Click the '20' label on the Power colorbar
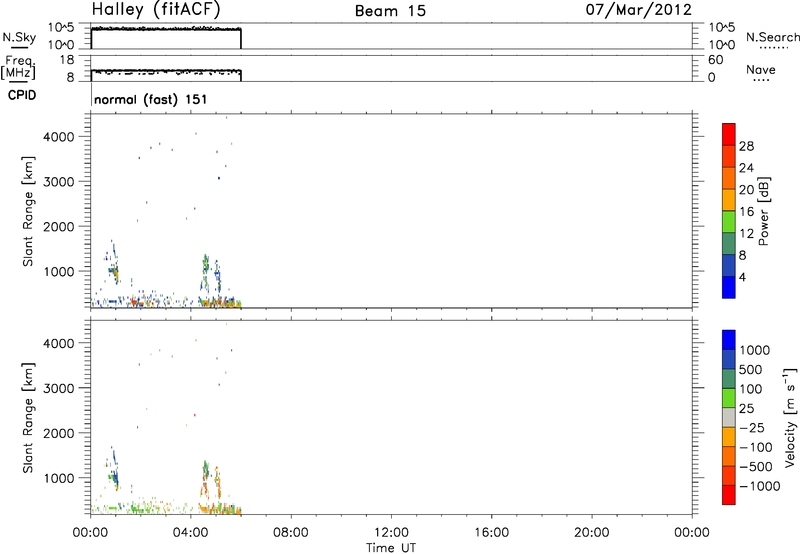Viewport: 800px width, 554px height. [746, 190]
